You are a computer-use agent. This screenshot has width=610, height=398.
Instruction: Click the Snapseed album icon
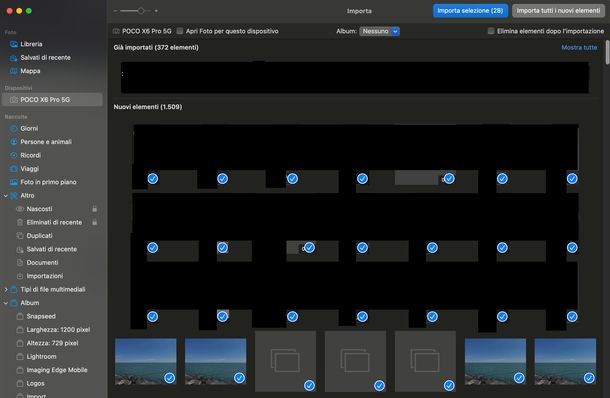tap(20, 316)
